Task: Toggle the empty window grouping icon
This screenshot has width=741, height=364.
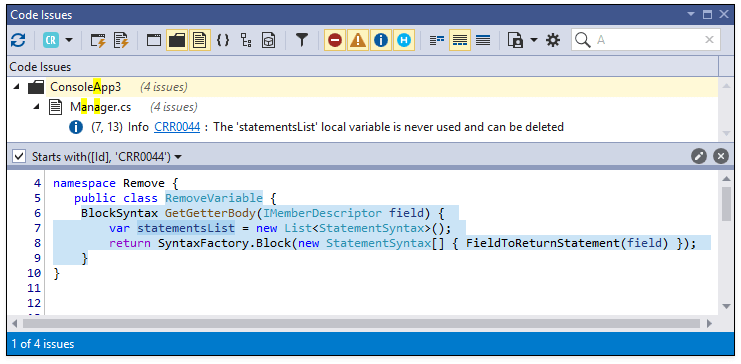Action: 154,41
